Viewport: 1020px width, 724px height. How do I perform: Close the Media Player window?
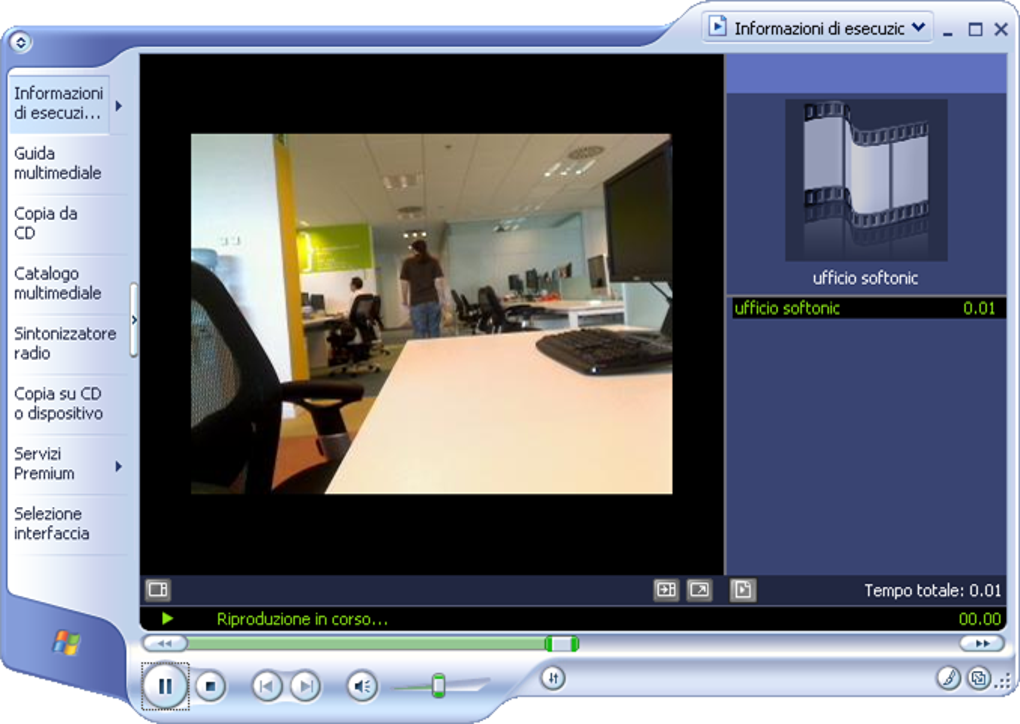click(x=1001, y=29)
